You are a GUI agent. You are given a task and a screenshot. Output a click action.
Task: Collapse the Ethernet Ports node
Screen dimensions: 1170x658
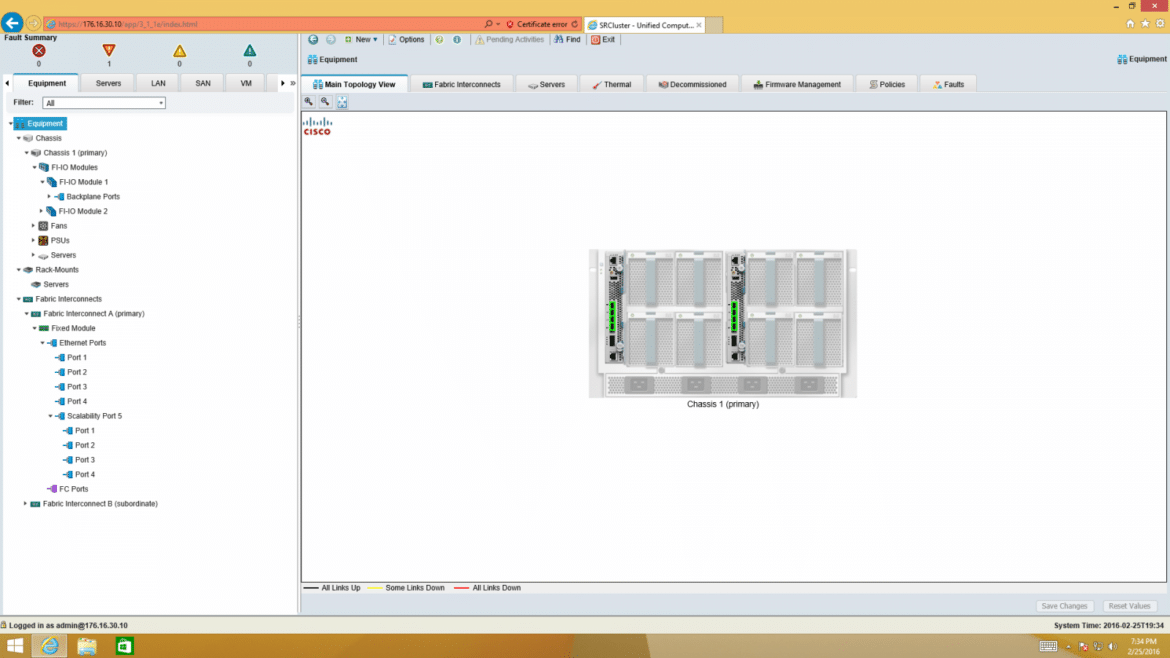[x=43, y=343]
